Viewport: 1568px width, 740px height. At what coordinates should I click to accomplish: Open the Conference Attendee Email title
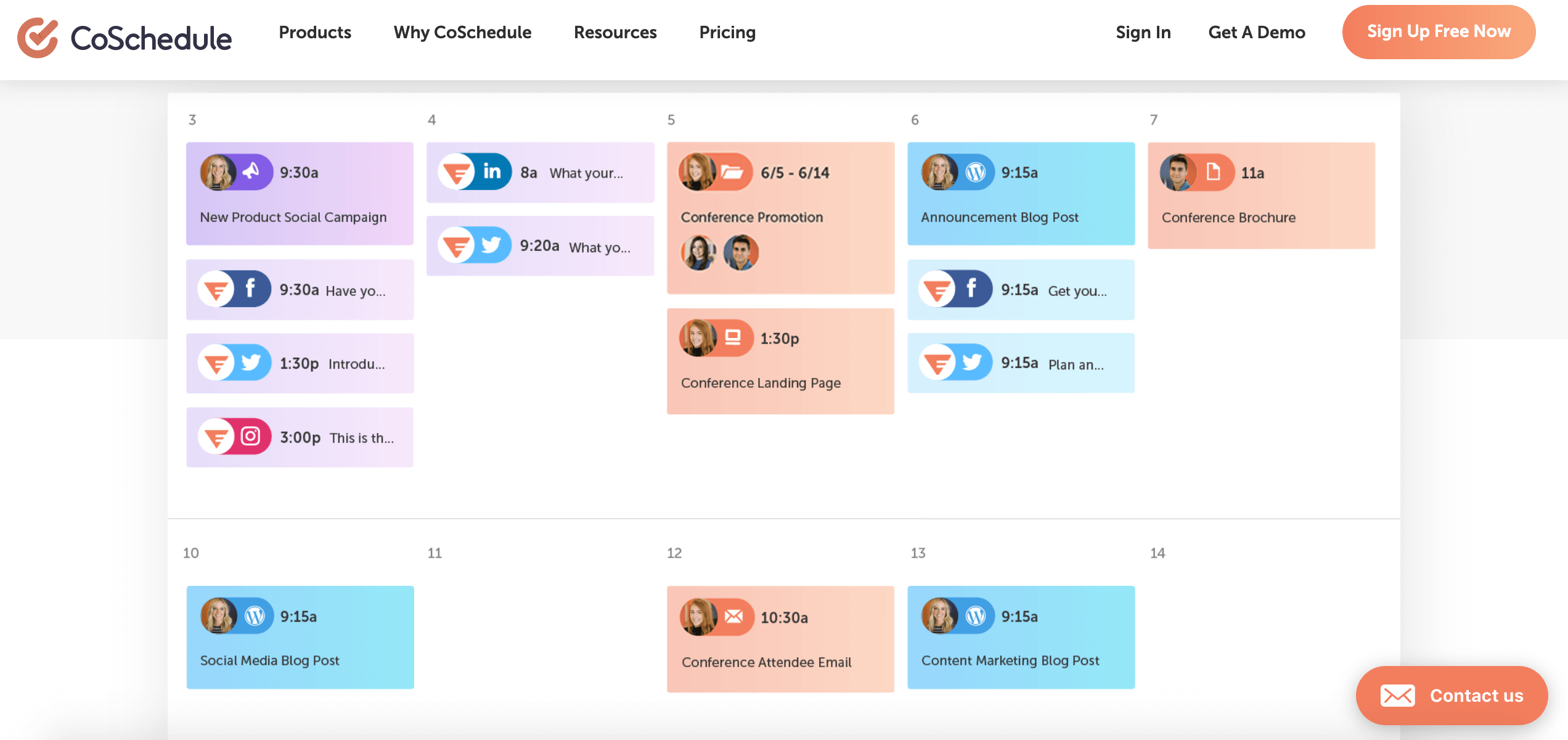click(x=766, y=663)
